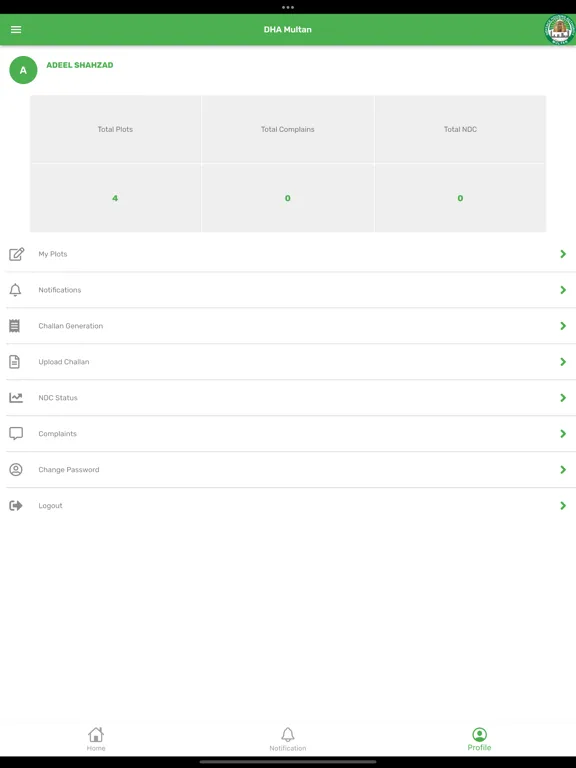Open Change Password via its chevron
Viewport: 576px width, 768px height.
(x=563, y=469)
